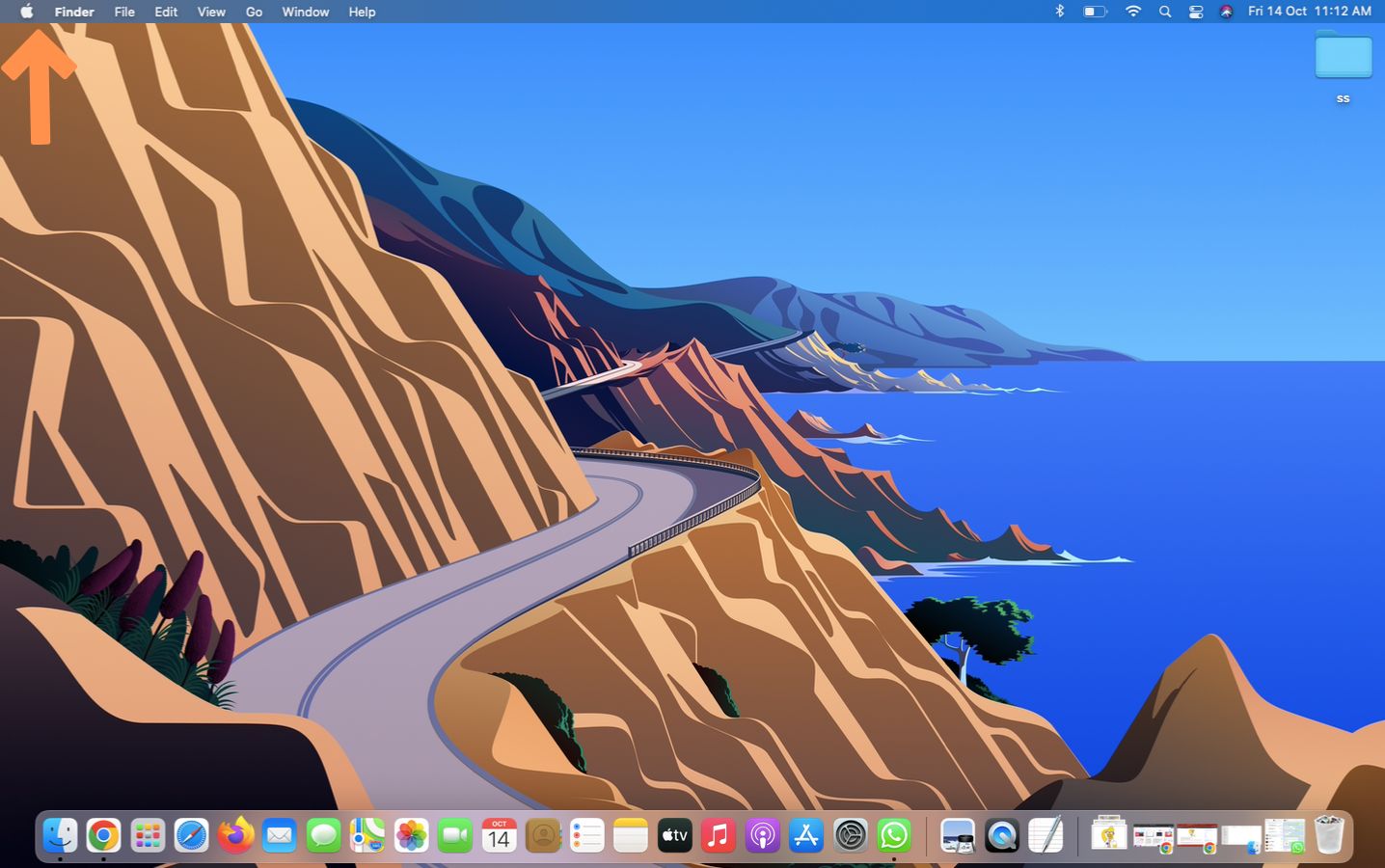
Task: Open the Help menu
Action: (362, 12)
